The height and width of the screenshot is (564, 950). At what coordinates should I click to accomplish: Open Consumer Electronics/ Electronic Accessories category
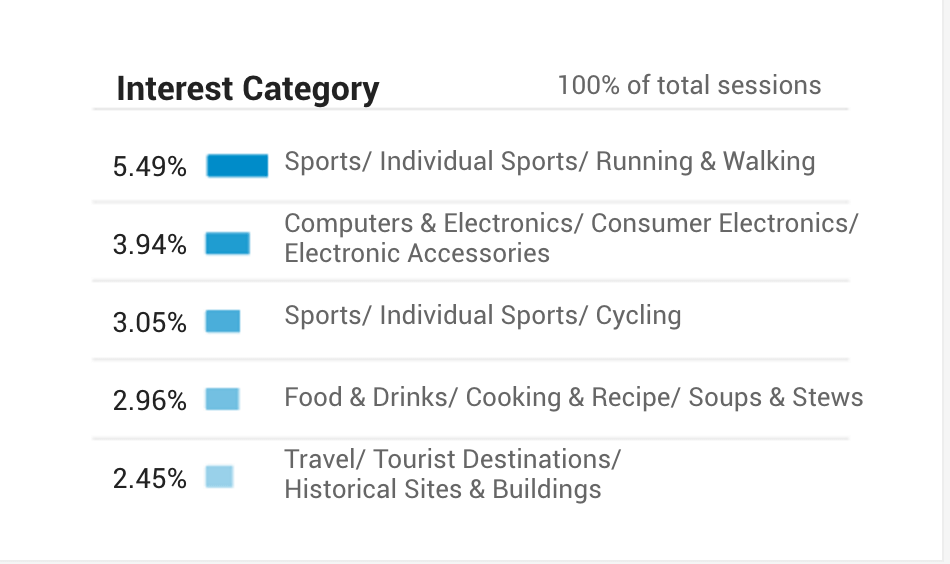[x=571, y=238]
